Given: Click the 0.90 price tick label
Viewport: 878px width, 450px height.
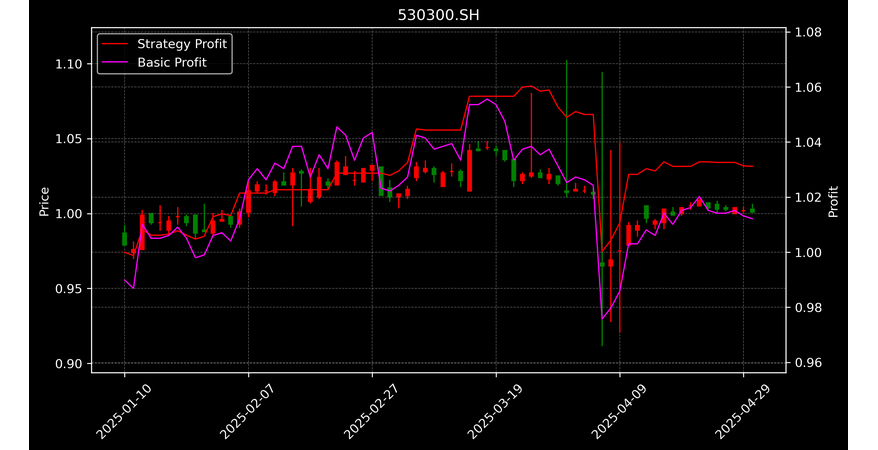Looking at the screenshot, I should pyautogui.click(x=68, y=364).
